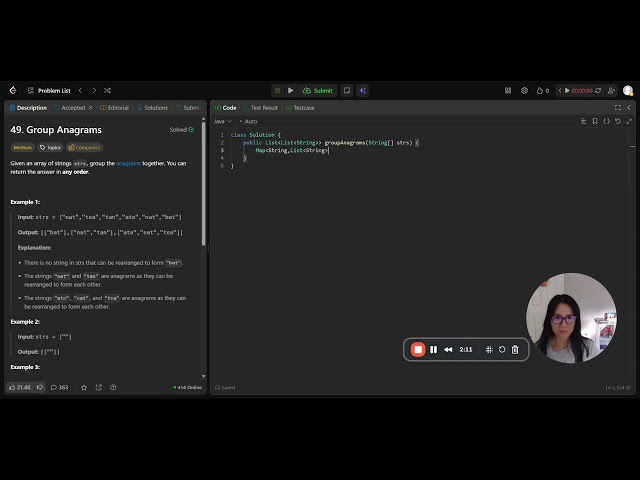The height and width of the screenshot is (480, 640).
Task: Click the online users count indicator
Action: tap(188, 387)
